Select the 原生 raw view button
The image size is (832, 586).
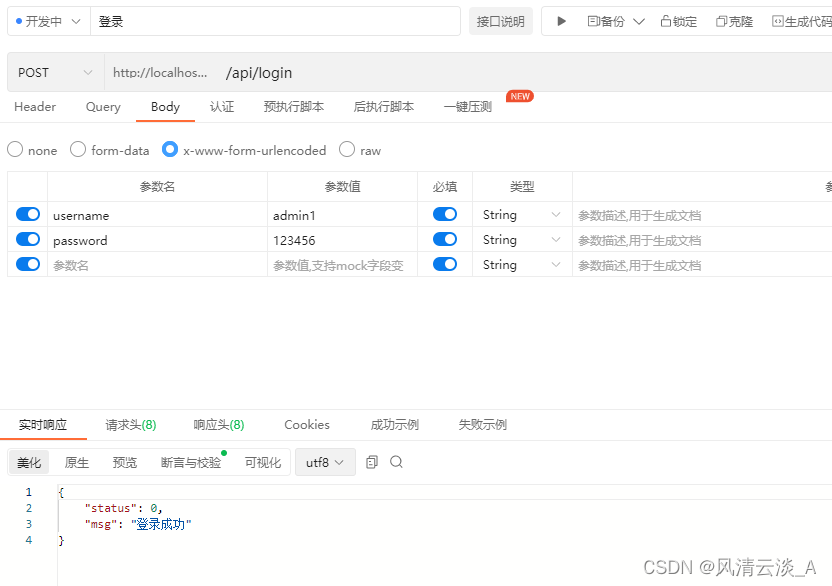(77, 462)
